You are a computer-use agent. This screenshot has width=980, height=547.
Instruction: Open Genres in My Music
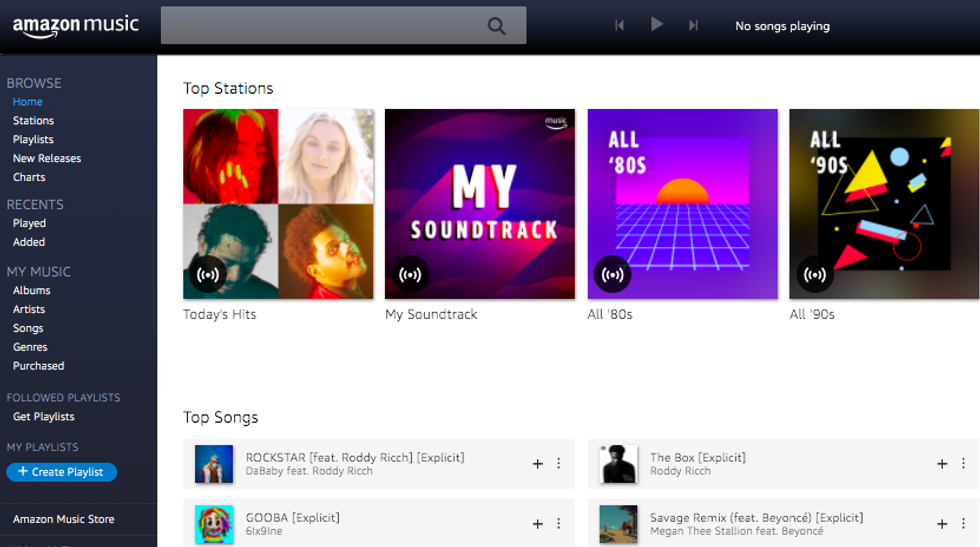[30, 347]
